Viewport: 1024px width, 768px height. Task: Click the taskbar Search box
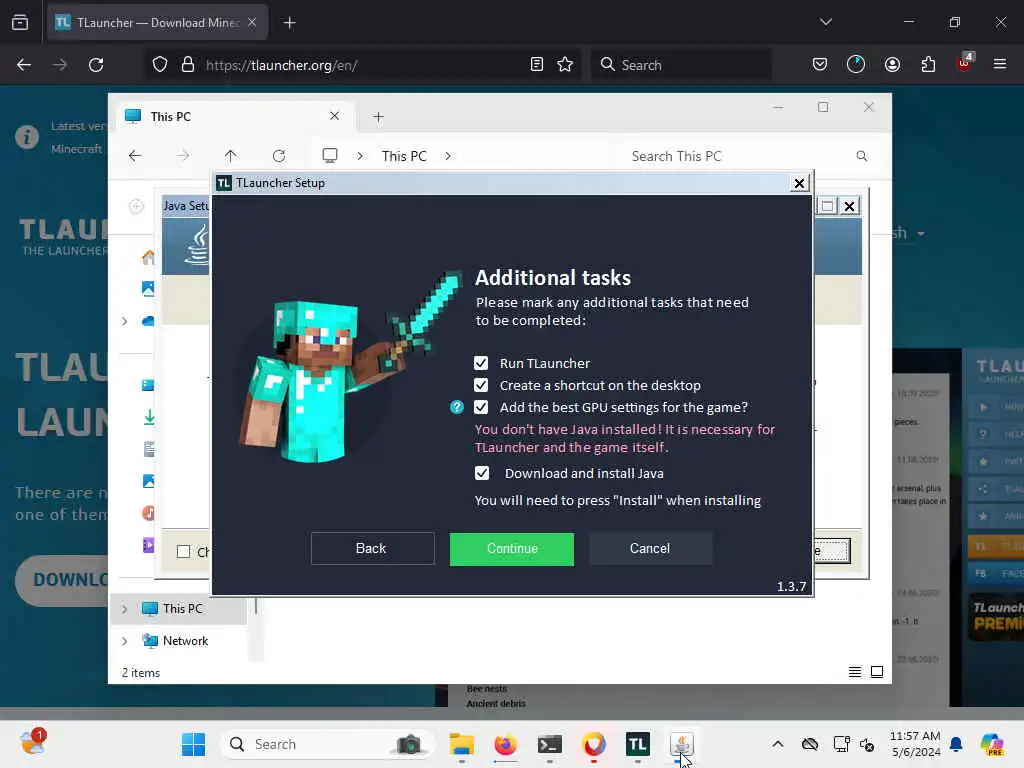(x=327, y=744)
